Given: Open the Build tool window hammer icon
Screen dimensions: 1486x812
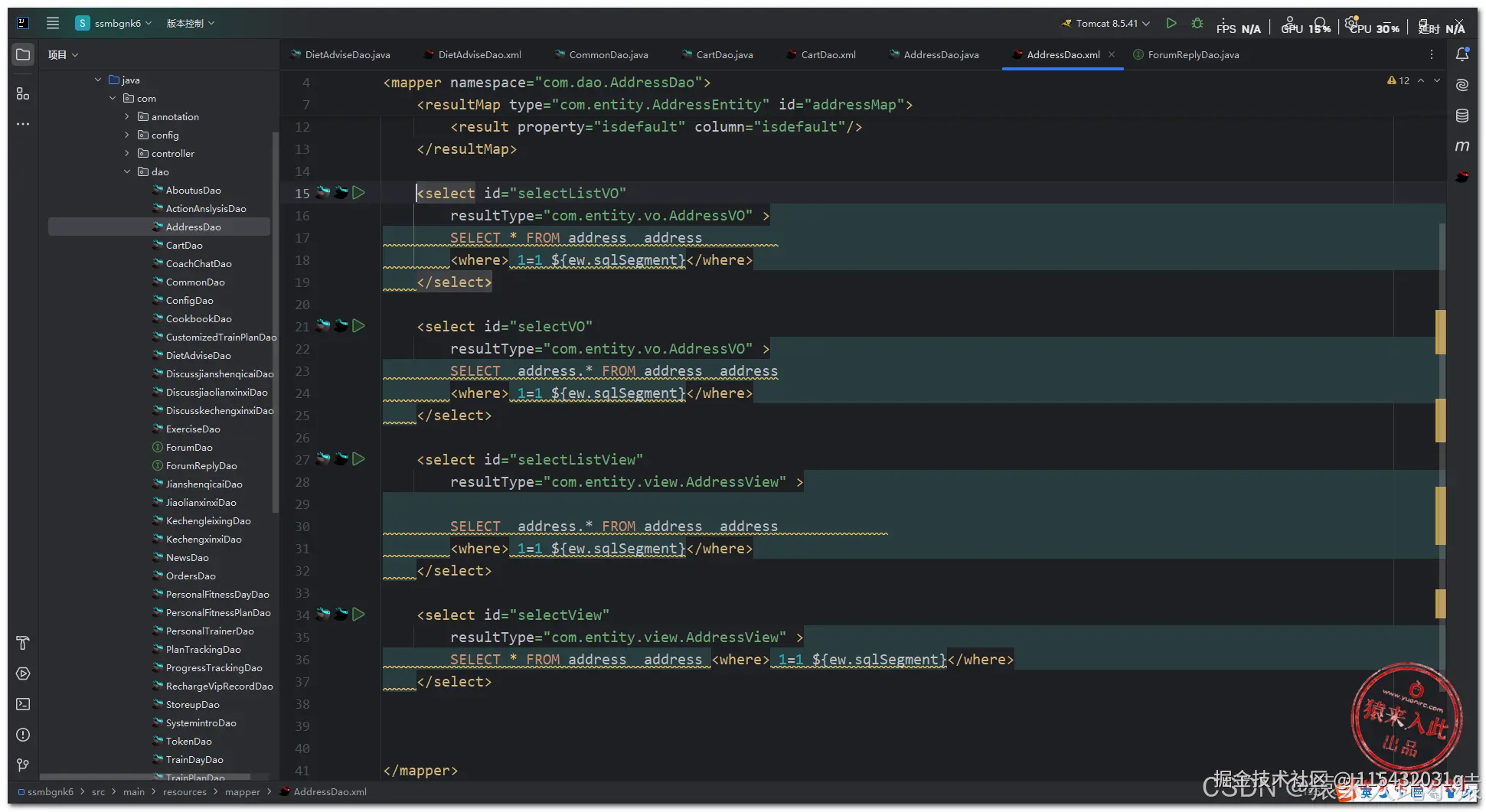Looking at the screenshot, I should pyautogui.click(x=23, y=643).
